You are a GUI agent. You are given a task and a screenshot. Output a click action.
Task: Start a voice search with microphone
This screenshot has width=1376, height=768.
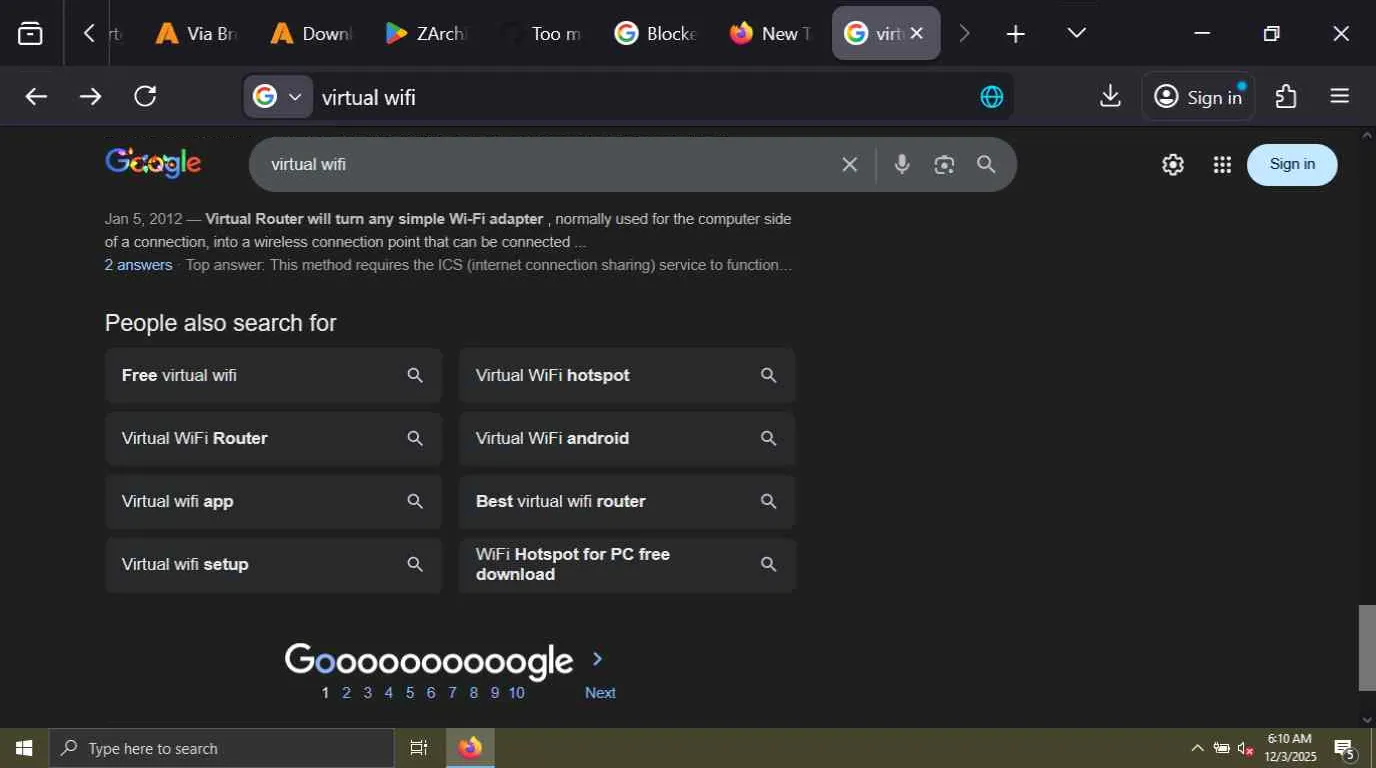point(902,164)
